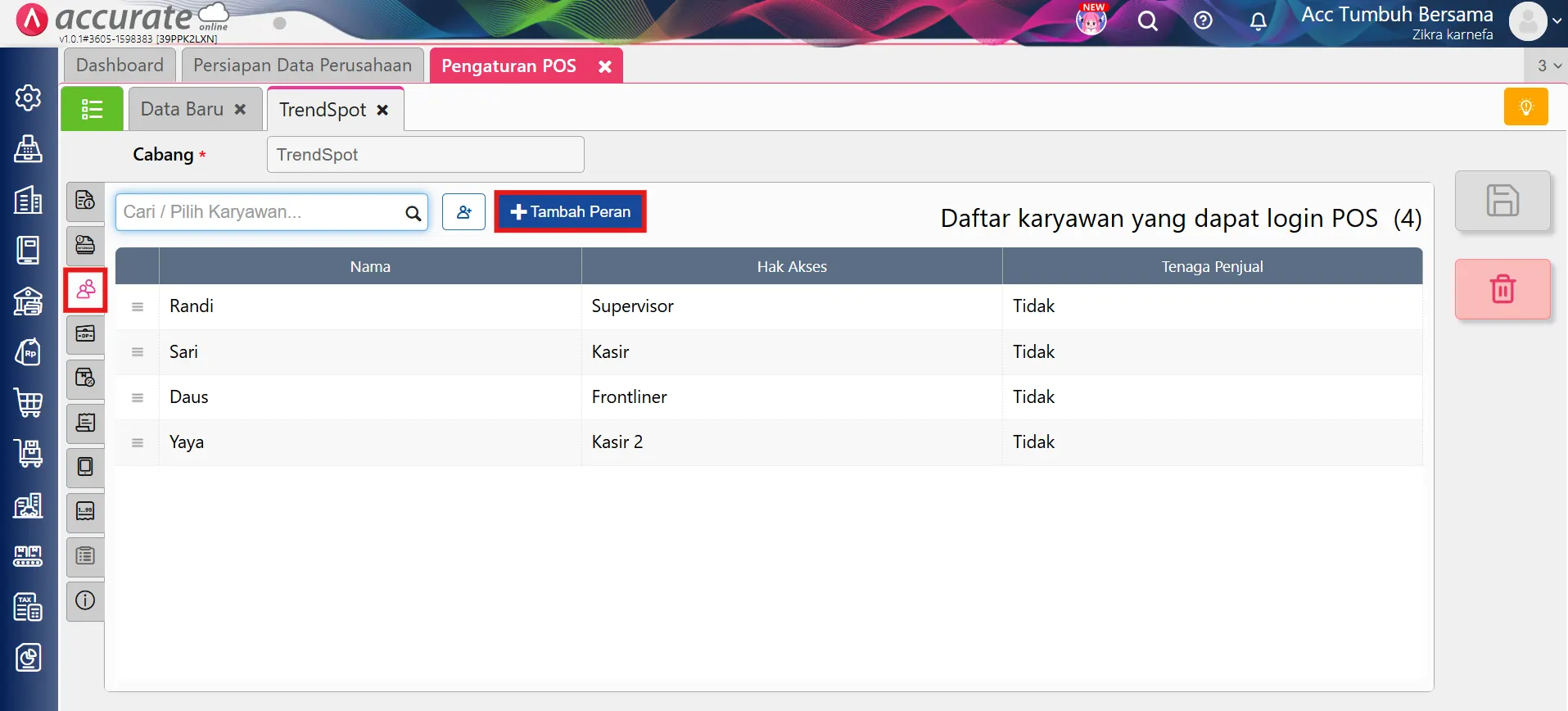Grab the row handle for Sari
The height and width of the screenshot is (711, 1568).
tap(138, 352)
